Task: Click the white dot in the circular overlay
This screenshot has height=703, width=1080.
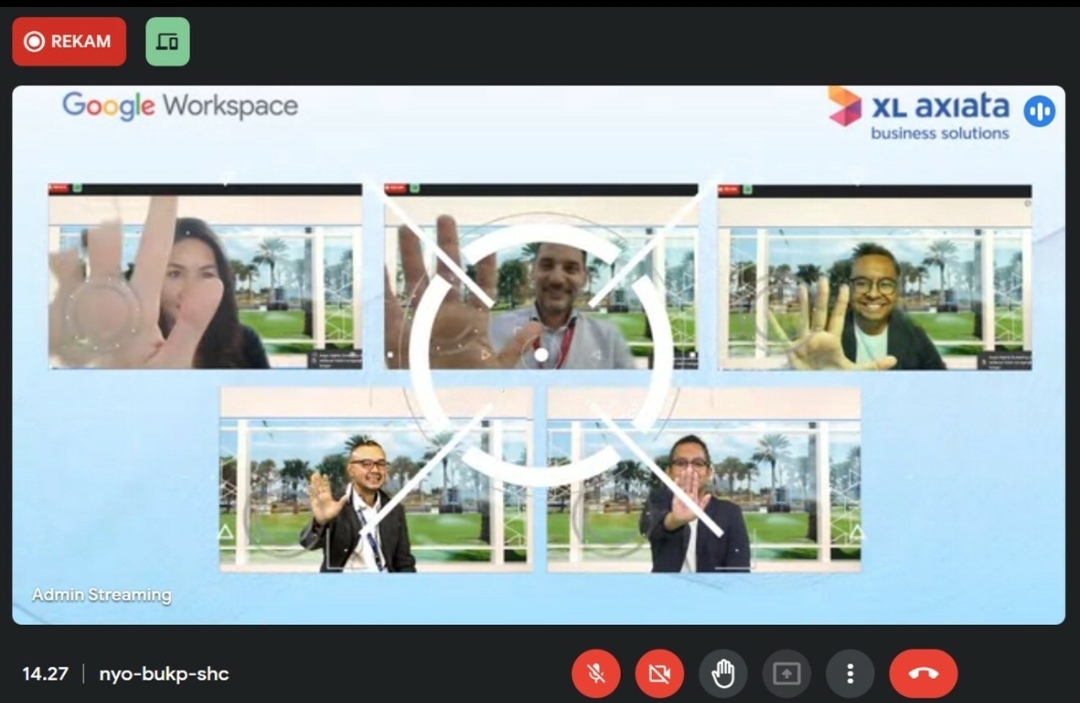Action: (541, 354)
